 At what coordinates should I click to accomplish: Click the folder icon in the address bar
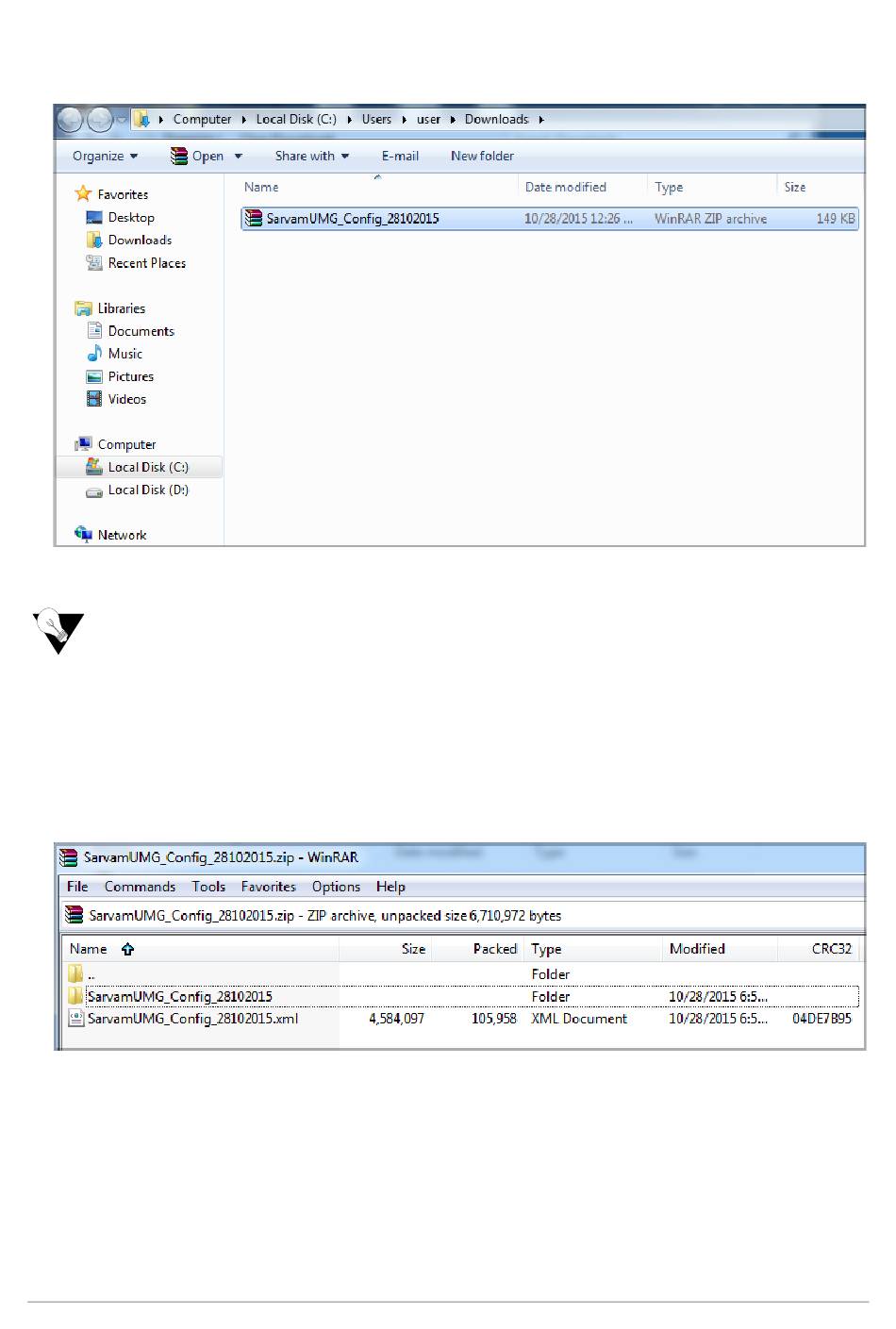click(x=141, y=119)
